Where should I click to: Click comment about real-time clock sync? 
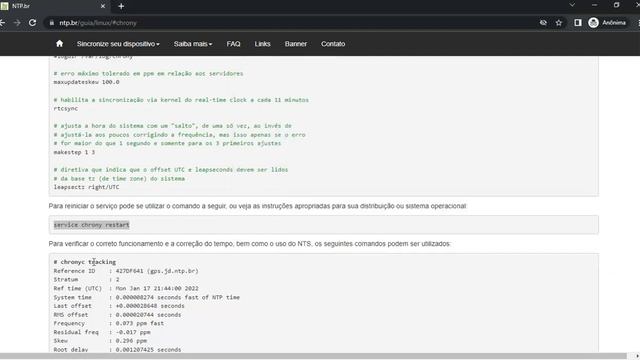point(181,100)
